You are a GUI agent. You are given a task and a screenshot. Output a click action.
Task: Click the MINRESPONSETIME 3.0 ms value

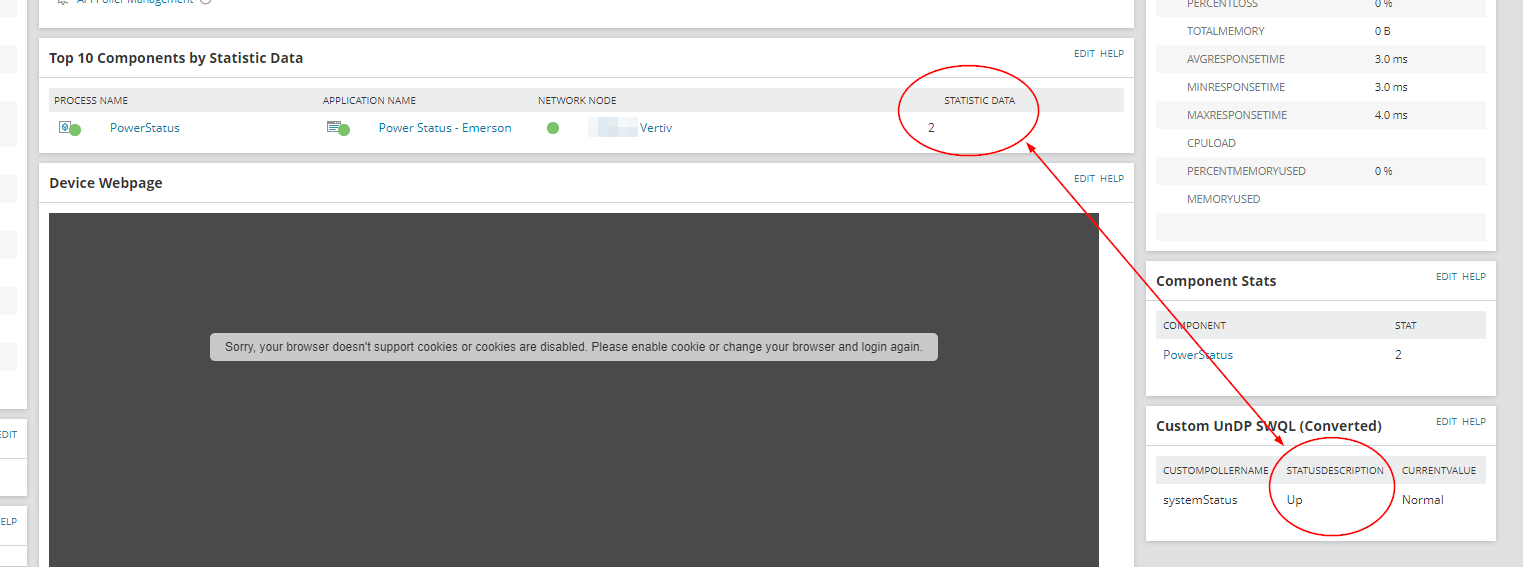(x=1391, y=88)
